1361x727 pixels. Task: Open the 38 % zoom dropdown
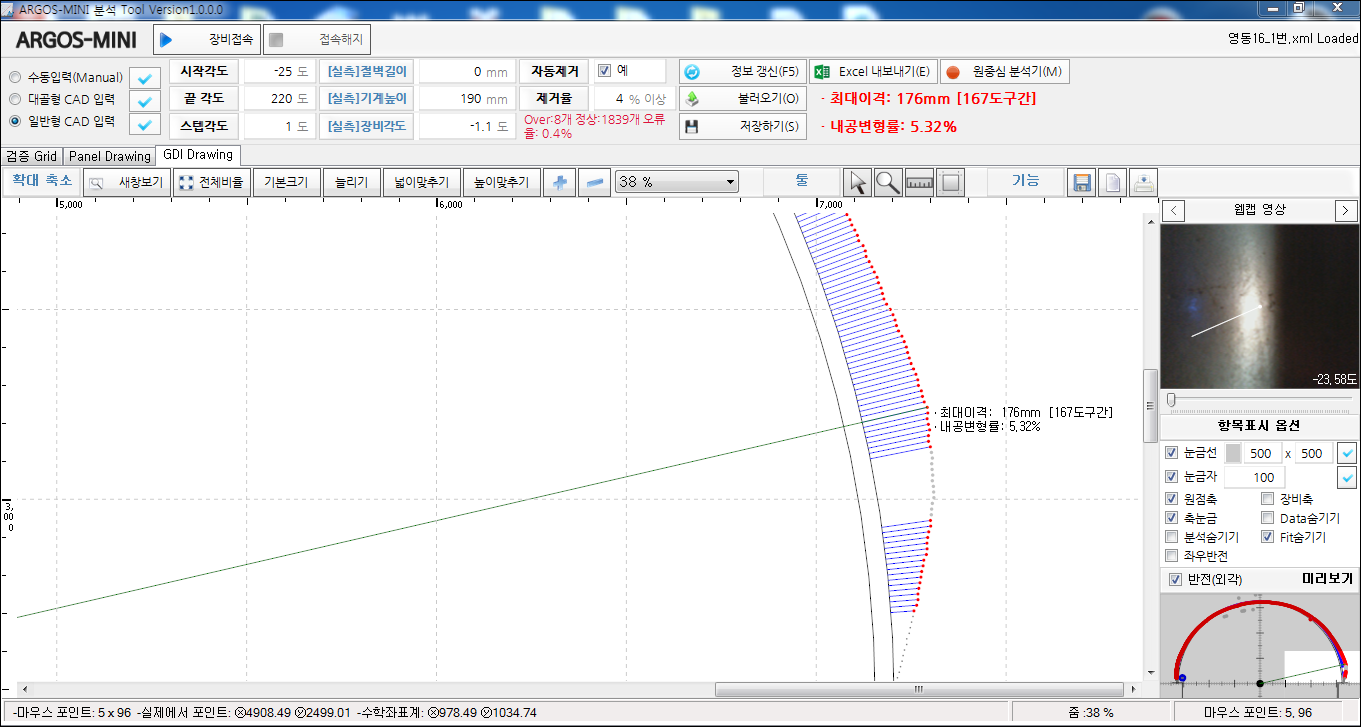677,182
